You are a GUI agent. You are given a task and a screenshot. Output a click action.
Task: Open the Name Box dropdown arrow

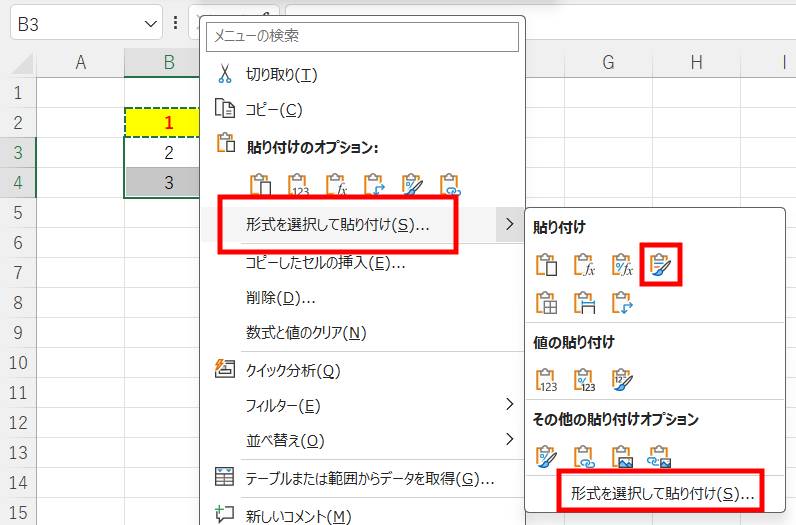[150, 23]
